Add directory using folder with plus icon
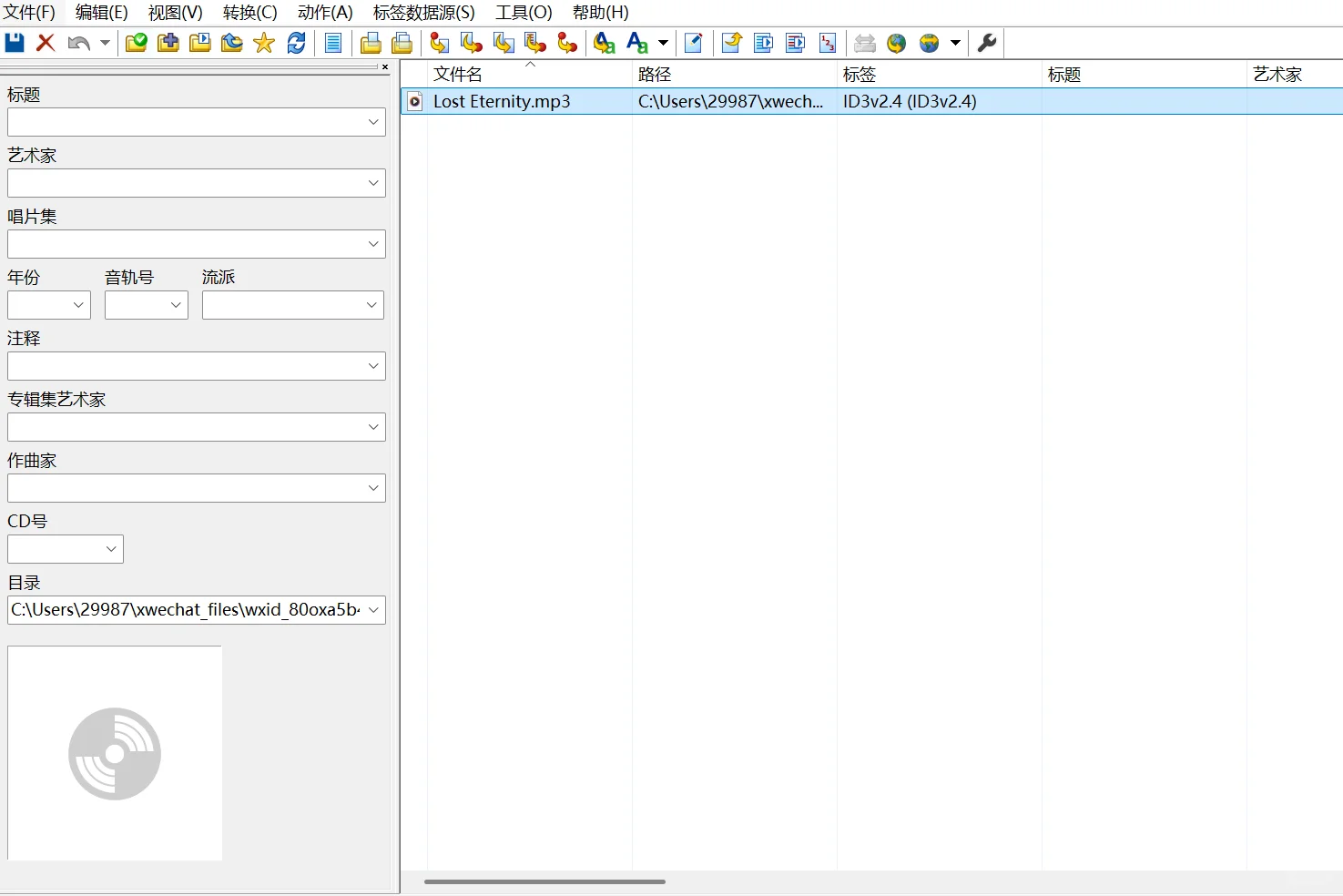This screenshot has width=1343, height=896. [x=168, y=43]
